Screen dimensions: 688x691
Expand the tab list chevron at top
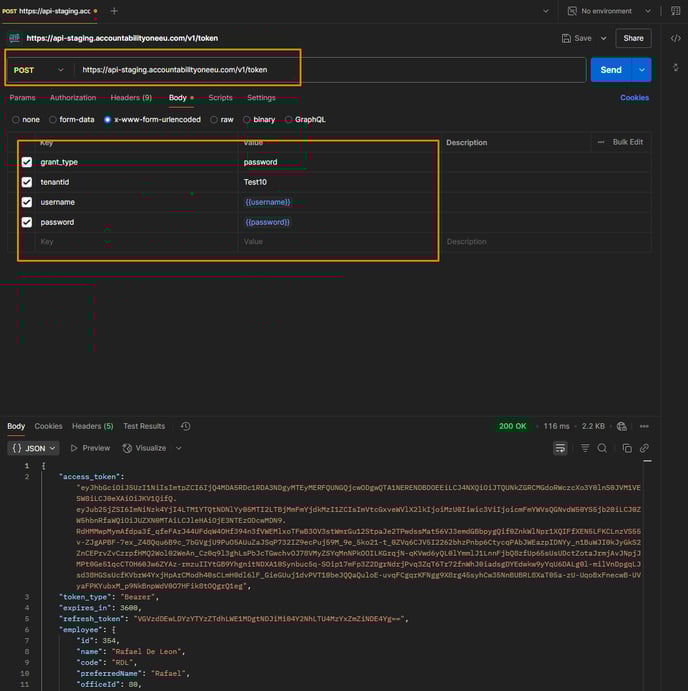point(546,11)
